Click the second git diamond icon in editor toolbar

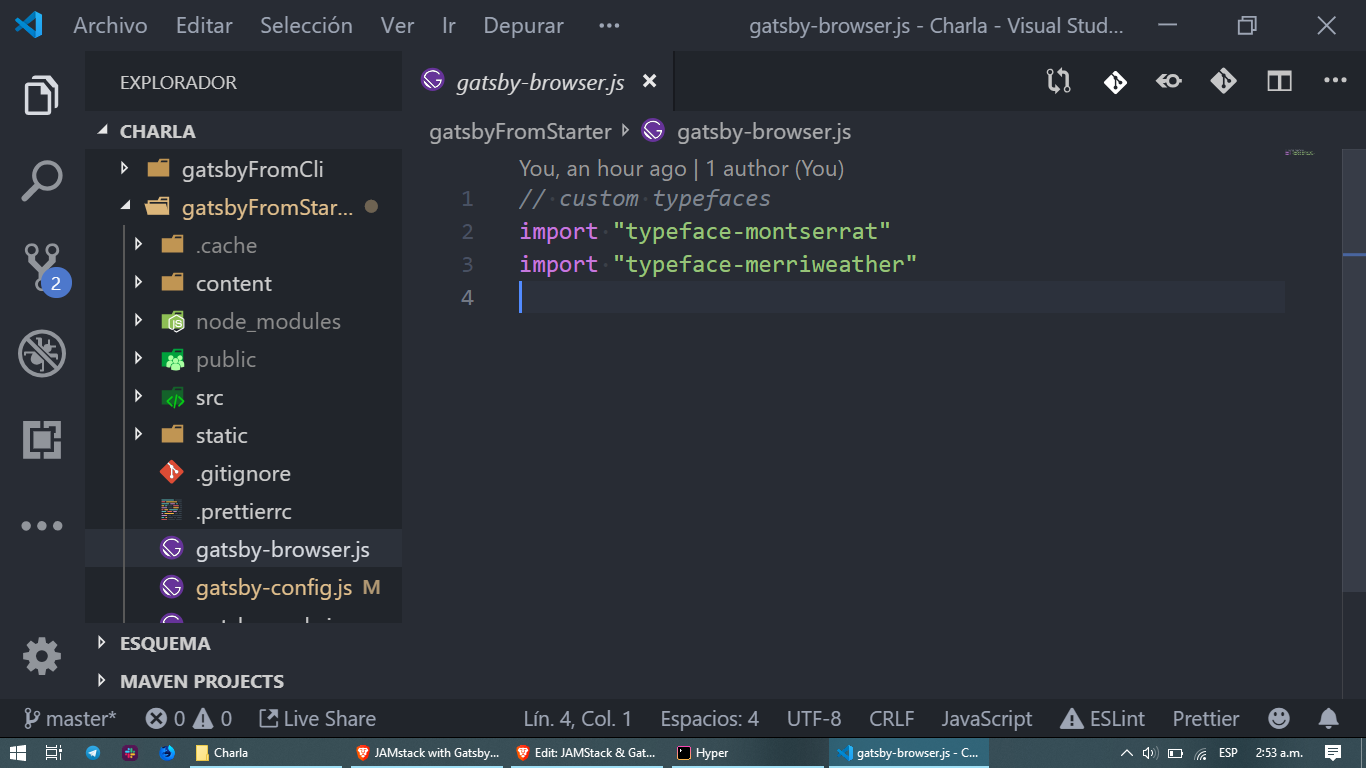[1223, 81]
